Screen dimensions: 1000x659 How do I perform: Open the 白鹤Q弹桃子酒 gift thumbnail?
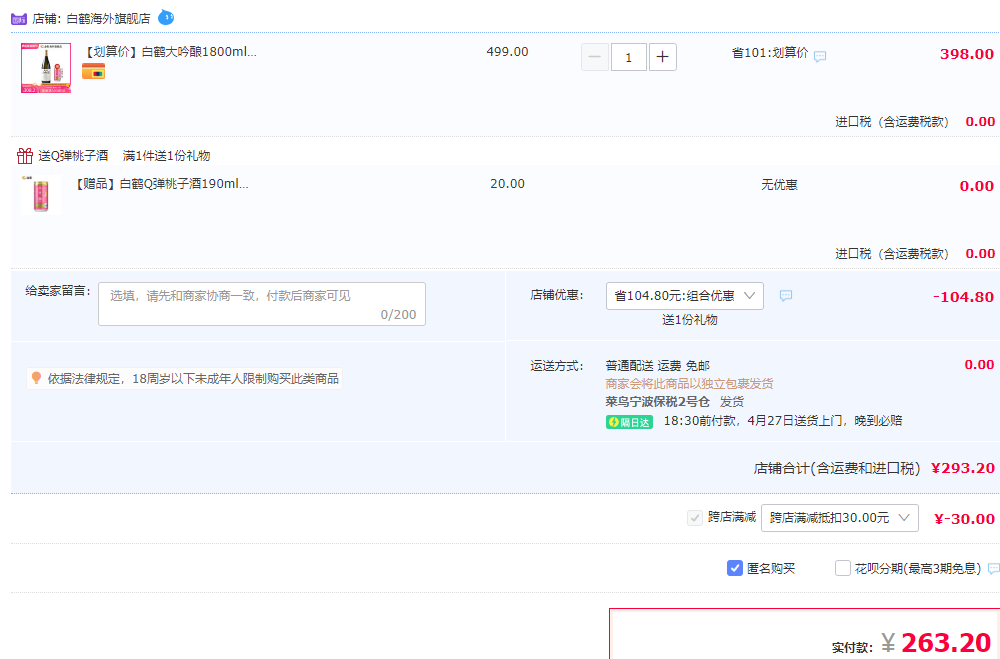point(41,195)
